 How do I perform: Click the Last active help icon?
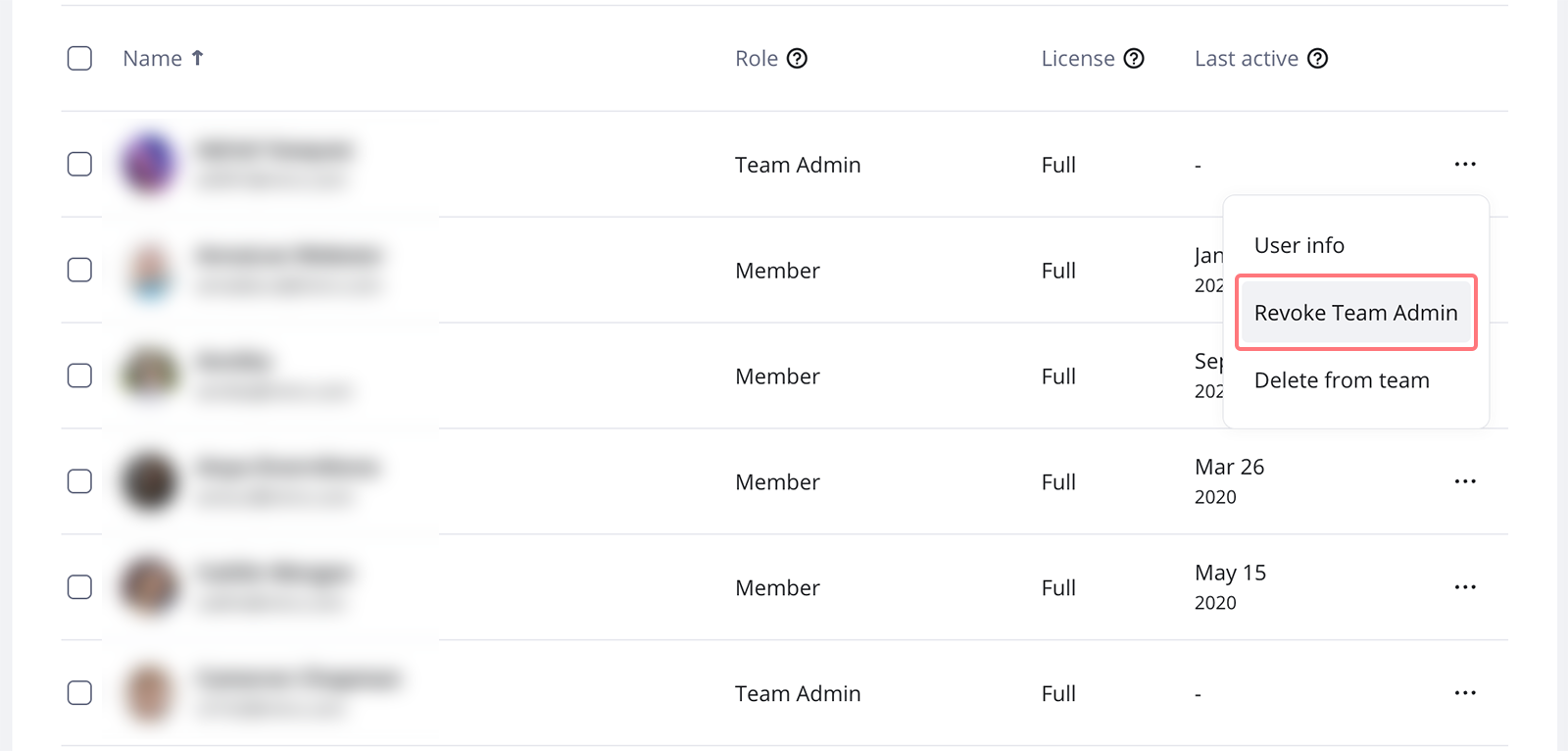[x=1318, y=59]
